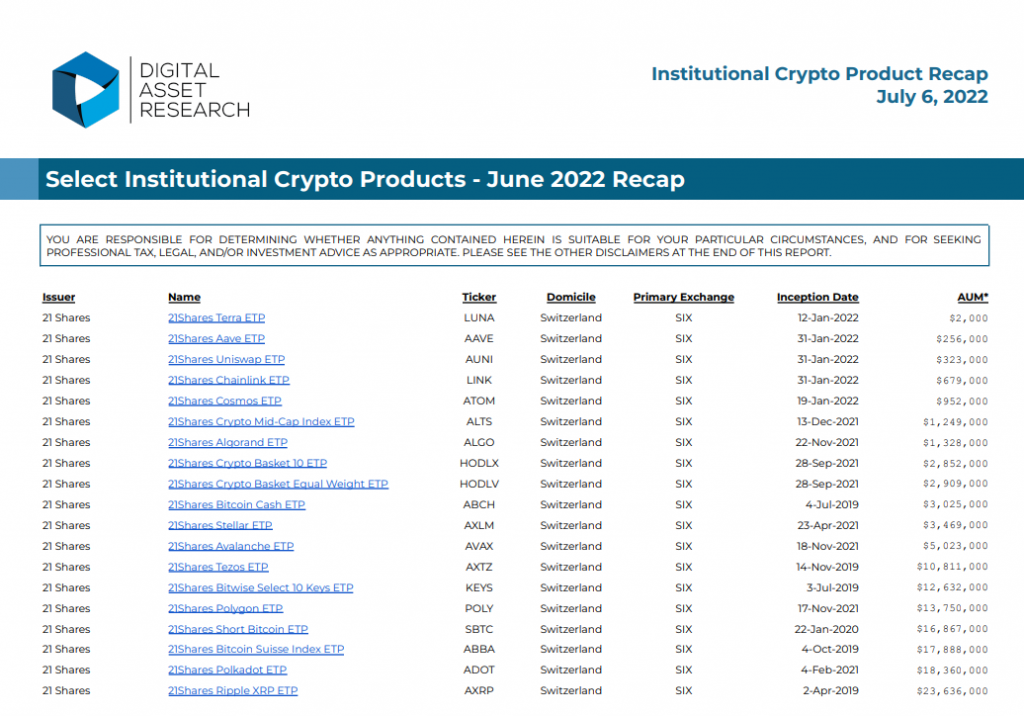
Task: Select the AXTZ ticker cell
Action: coord(479,567)
